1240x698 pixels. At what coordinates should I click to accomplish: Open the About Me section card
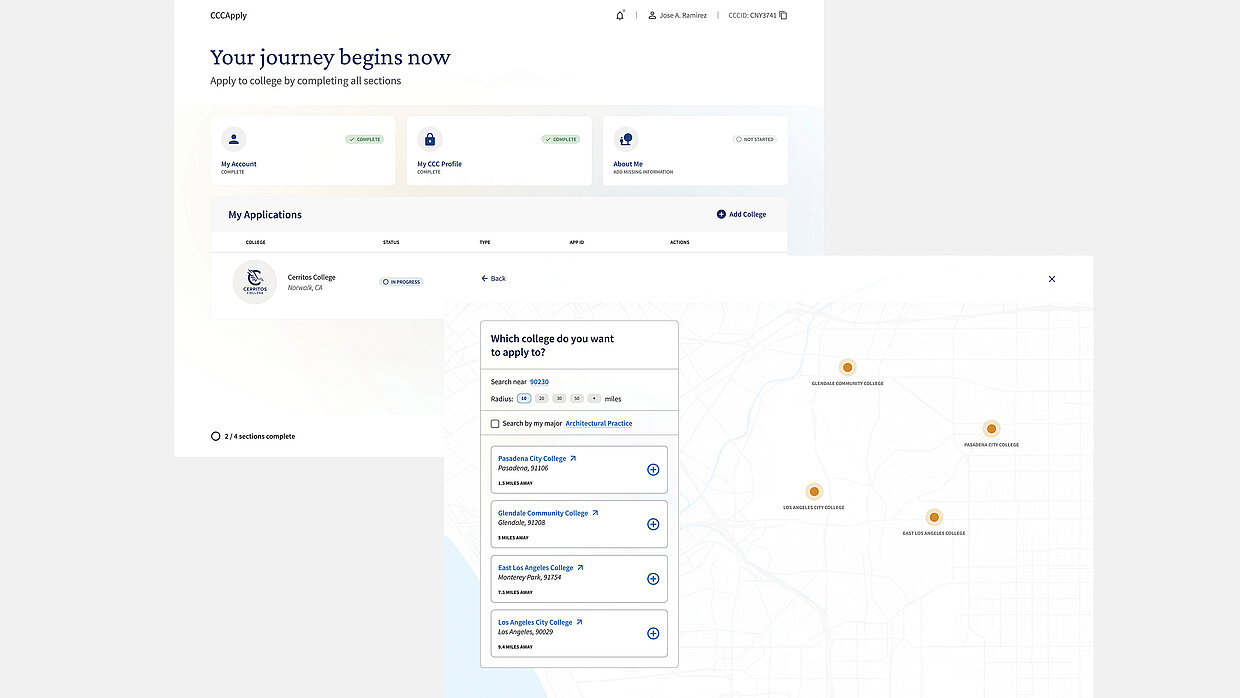click(x=694, y=151)
